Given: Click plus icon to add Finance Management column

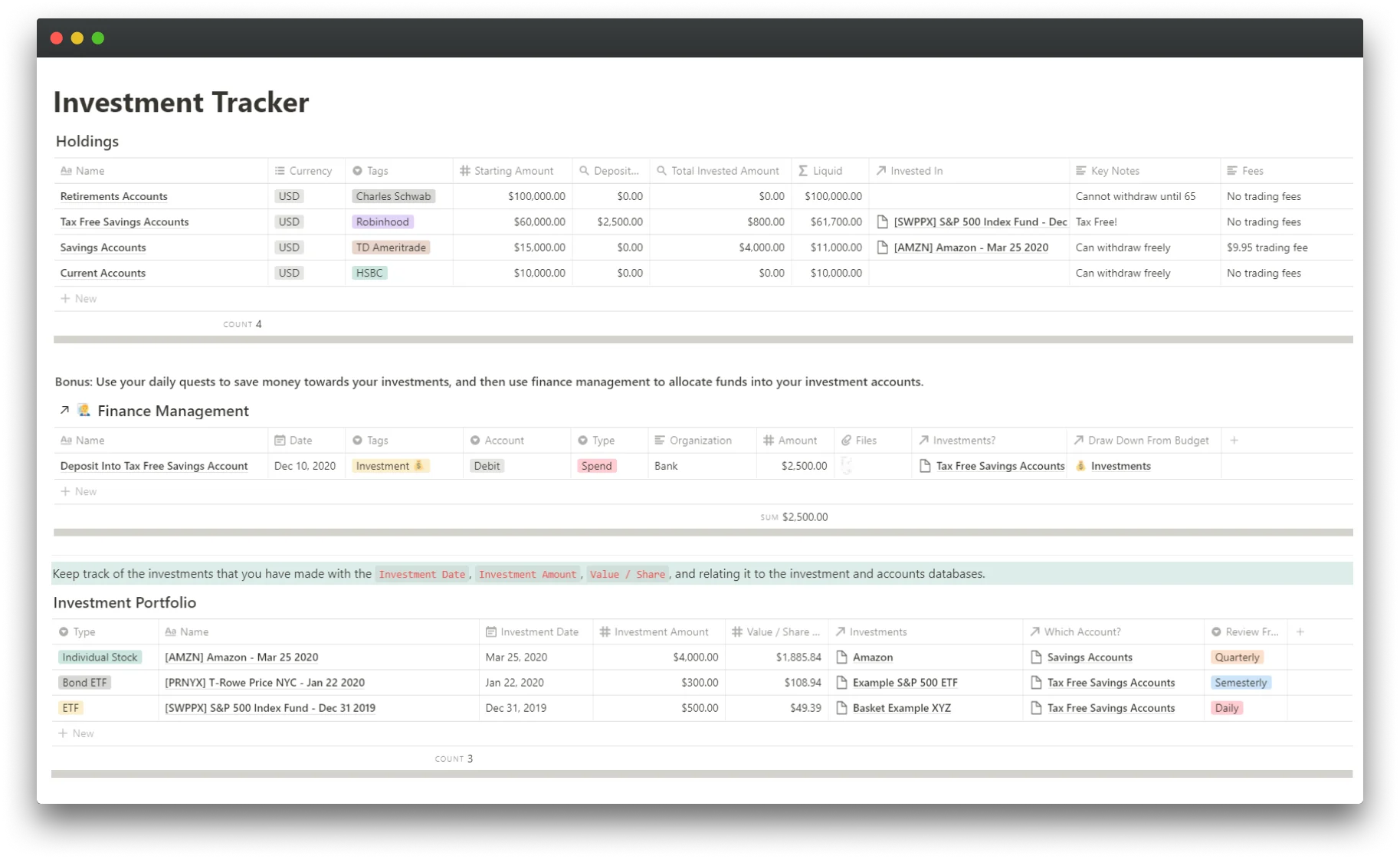Looking at the screenshot, I should (x=1234, y=440).
